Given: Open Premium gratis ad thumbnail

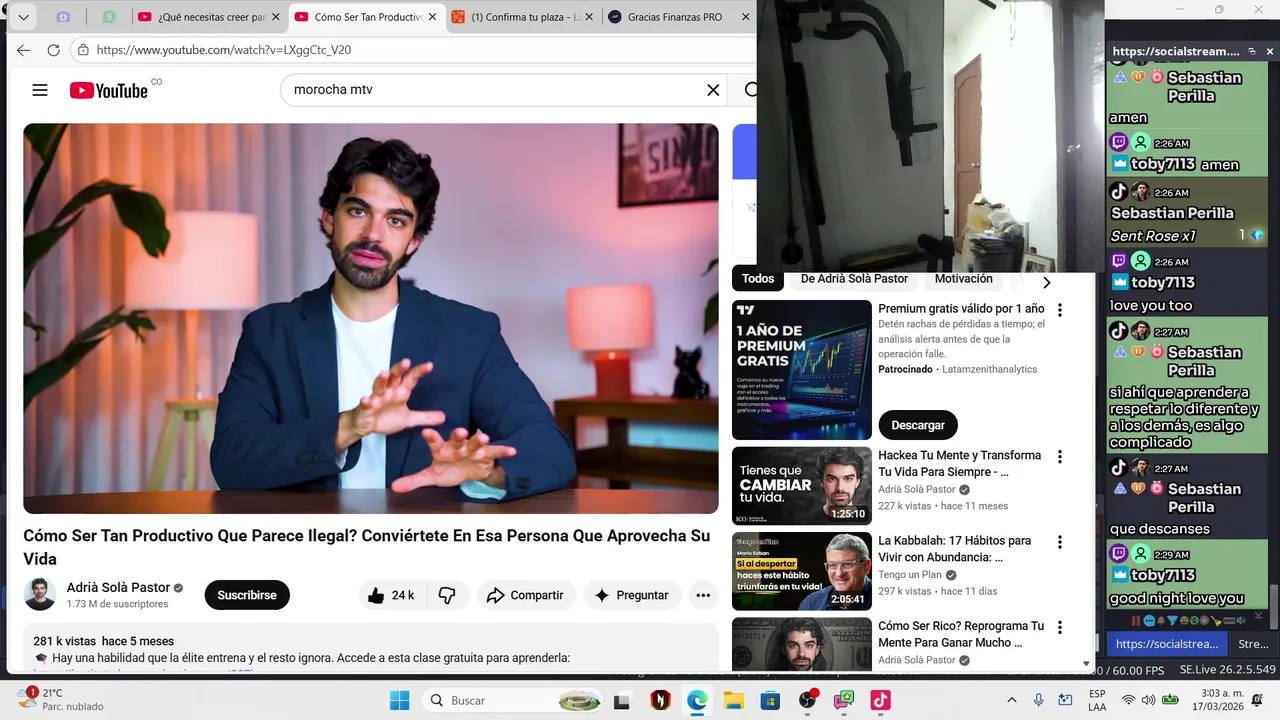Looking at the screenshot, I should point(802,370).
